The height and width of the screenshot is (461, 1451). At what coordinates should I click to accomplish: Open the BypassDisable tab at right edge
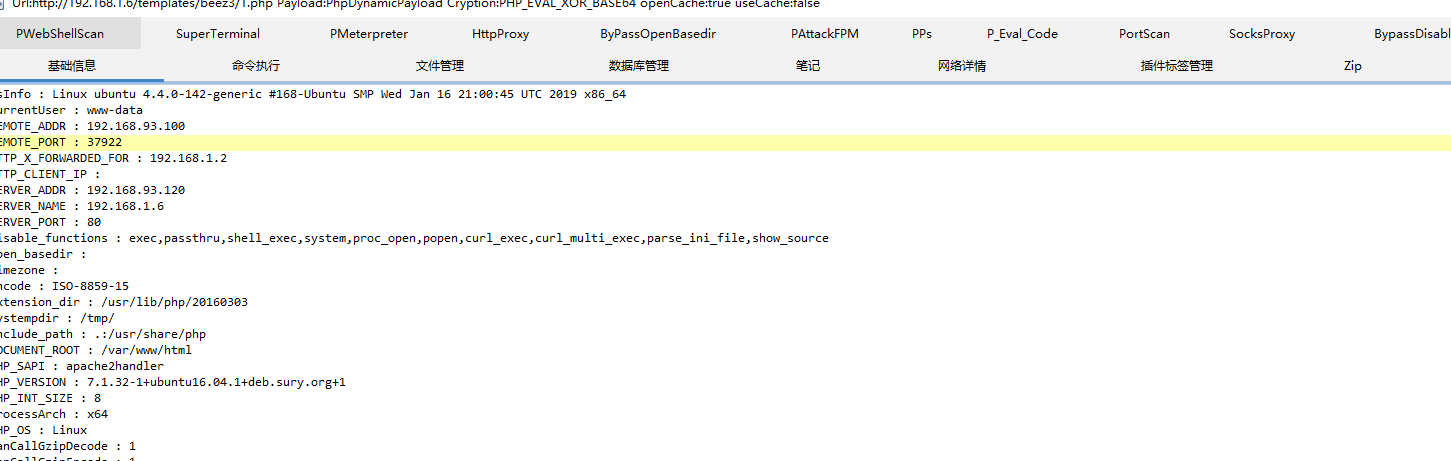pos(1411,34)
